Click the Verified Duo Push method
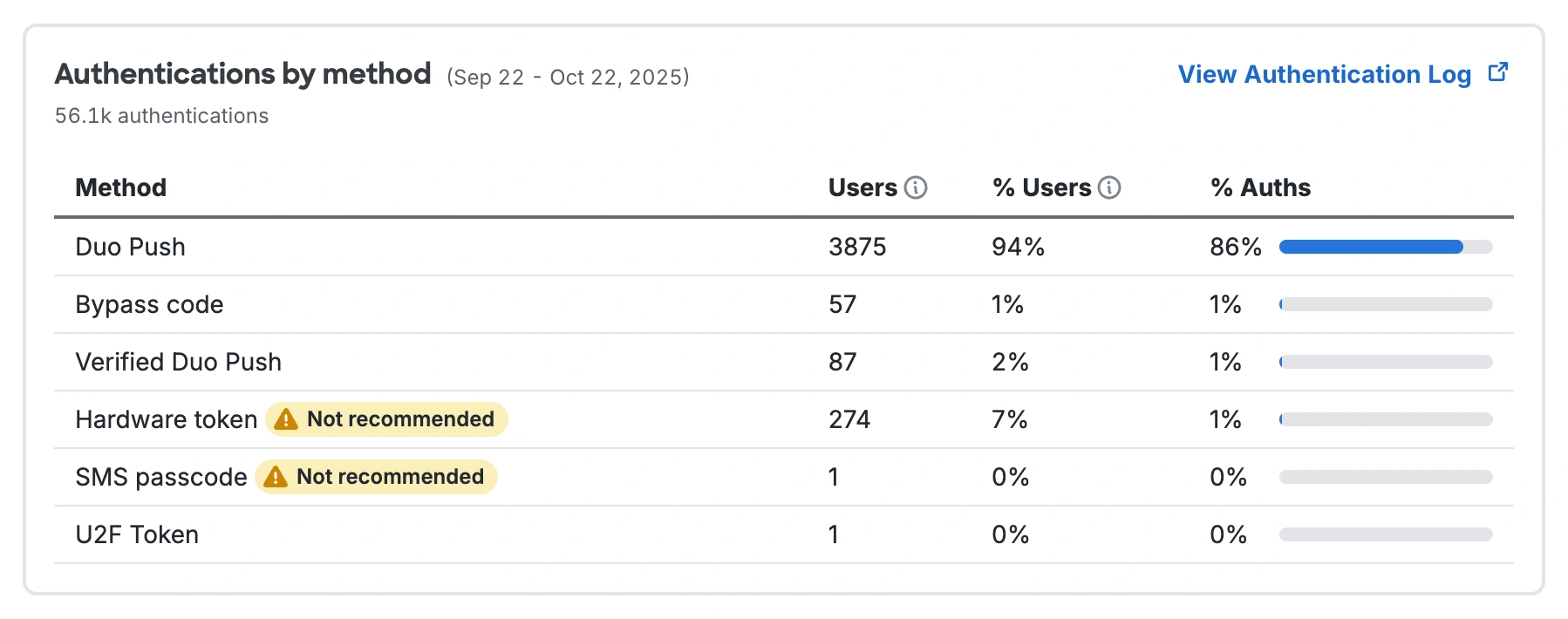This screenshot has width=1568, height=619. [x=178, y=362]
